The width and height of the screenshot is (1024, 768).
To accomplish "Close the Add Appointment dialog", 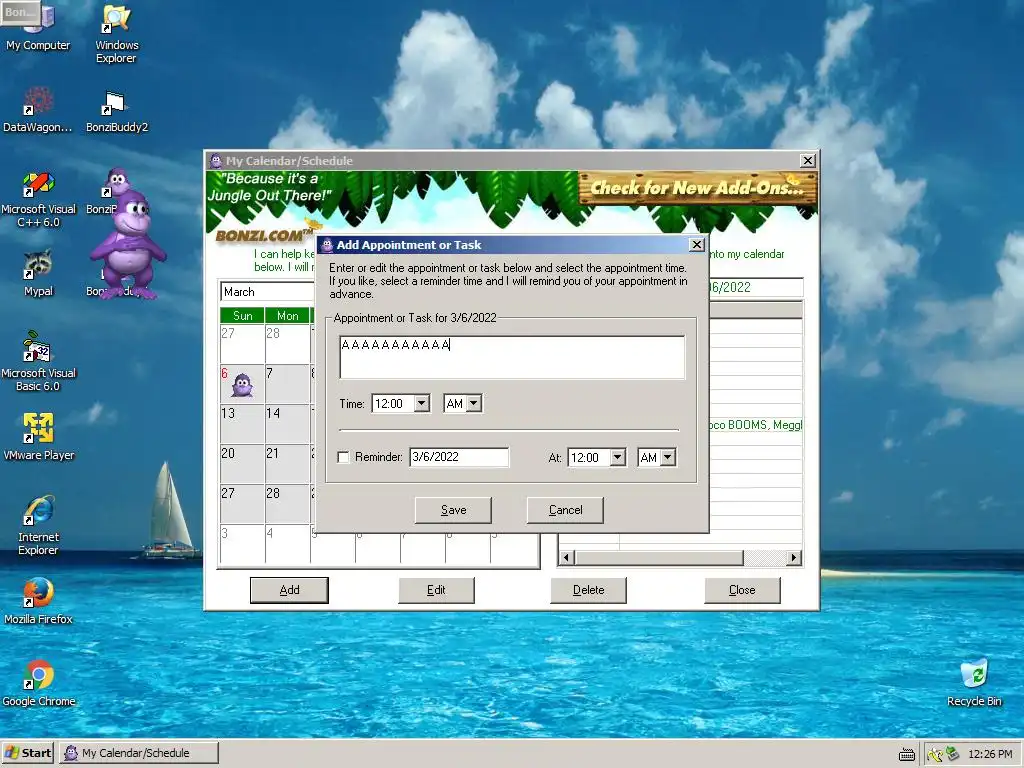I will [x=697, y=244].
